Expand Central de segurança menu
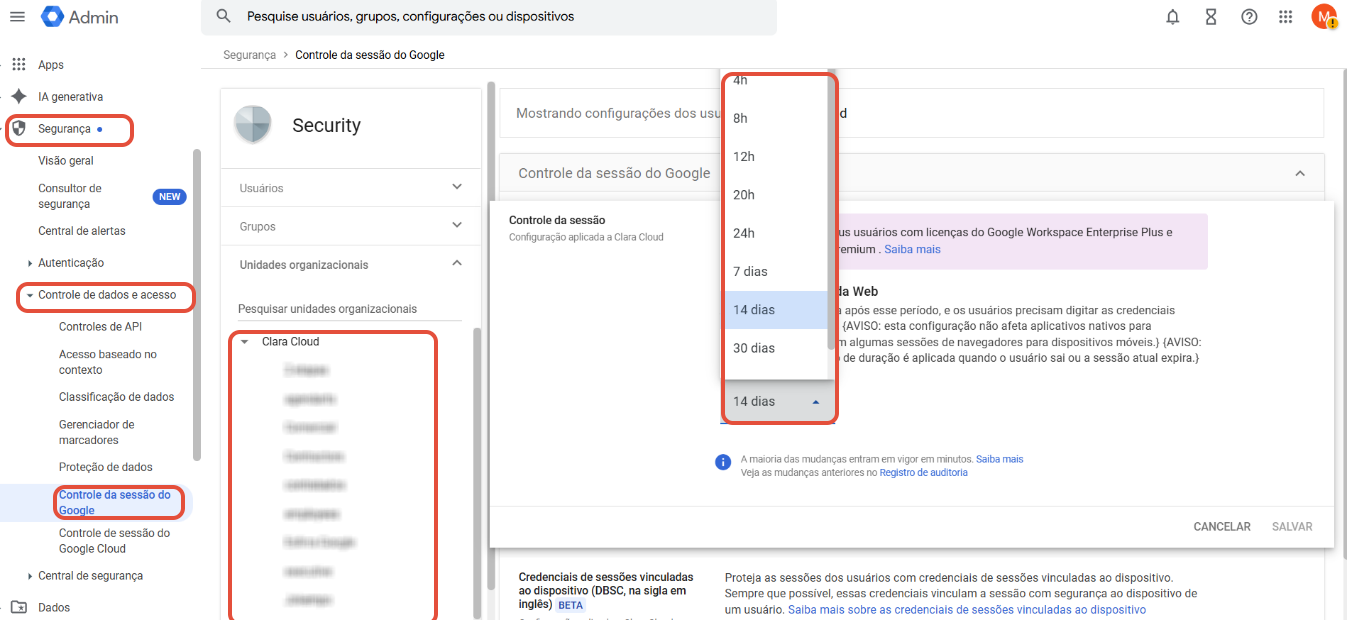This screenshot has height=620, width=1347. click(x=30, y=576)
